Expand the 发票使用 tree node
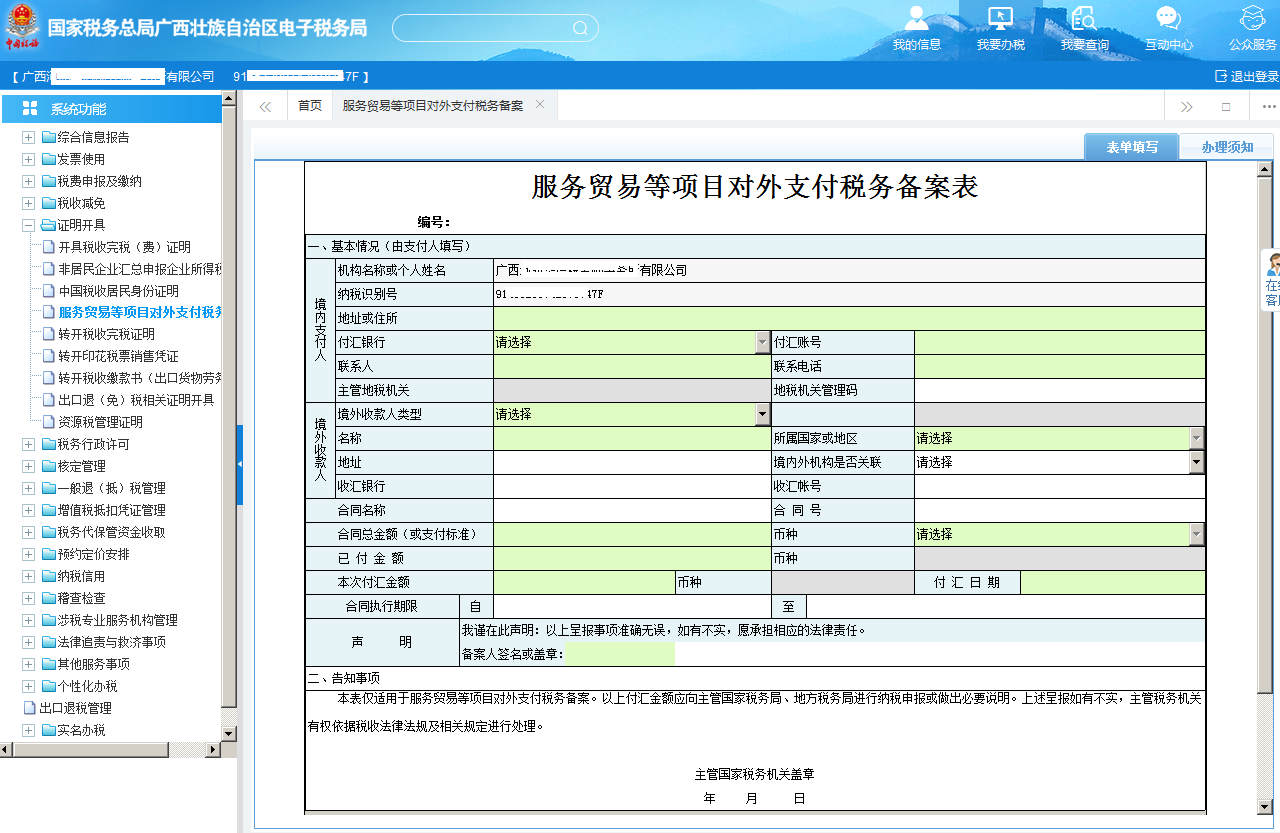 (x=28, y=159)
